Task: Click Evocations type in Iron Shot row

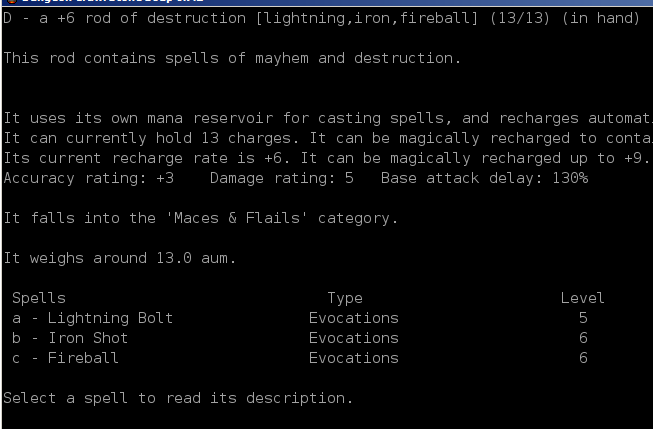Action: coord(353,338)
